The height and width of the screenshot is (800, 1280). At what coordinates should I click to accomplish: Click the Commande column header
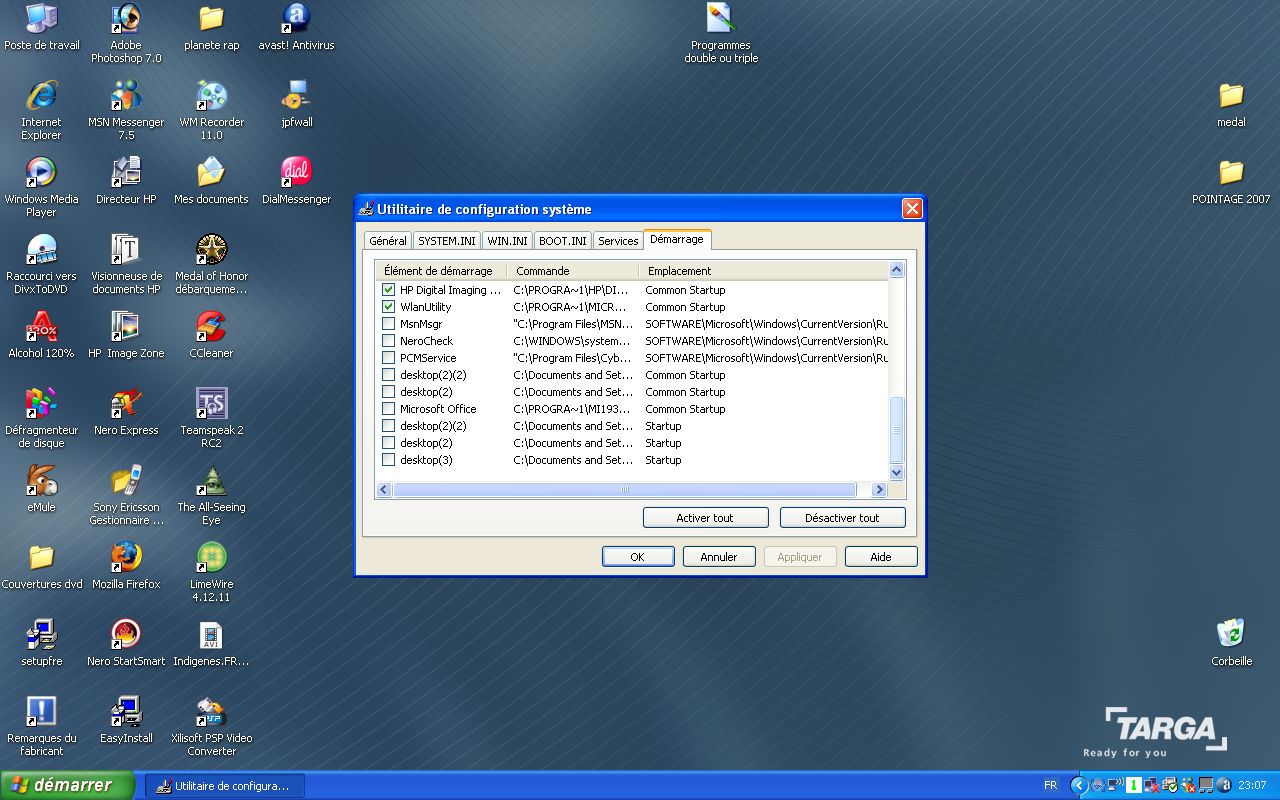[573, 271]
